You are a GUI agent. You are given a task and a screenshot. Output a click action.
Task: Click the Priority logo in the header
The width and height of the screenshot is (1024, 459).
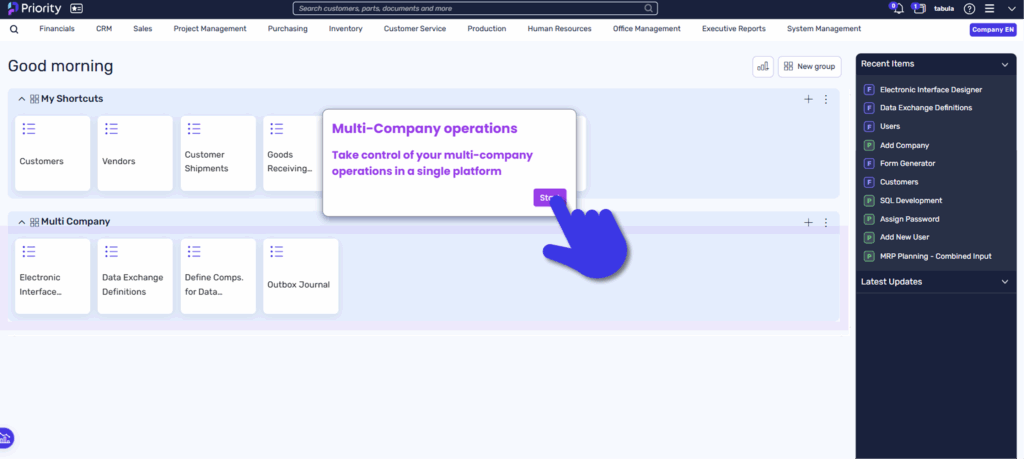34,8
